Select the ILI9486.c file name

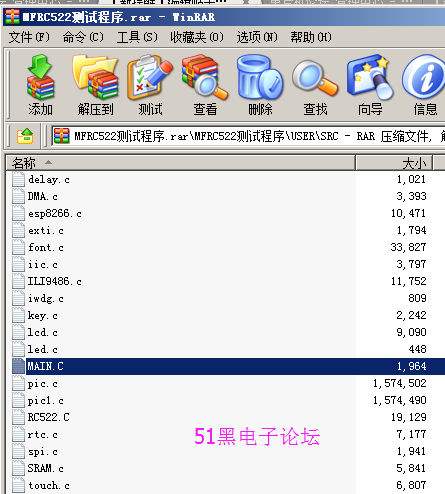tap(55, 281)
